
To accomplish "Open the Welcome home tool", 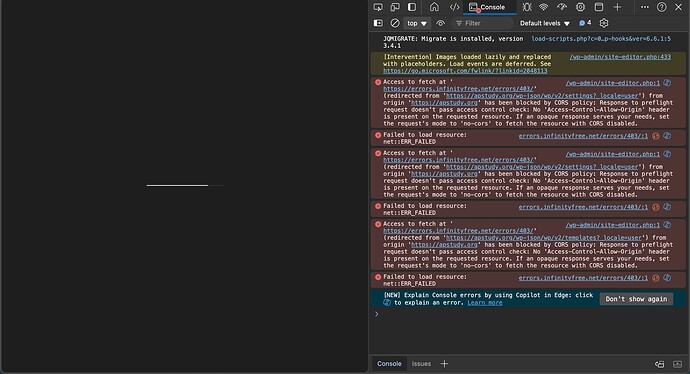I will [x=434, y=7].
